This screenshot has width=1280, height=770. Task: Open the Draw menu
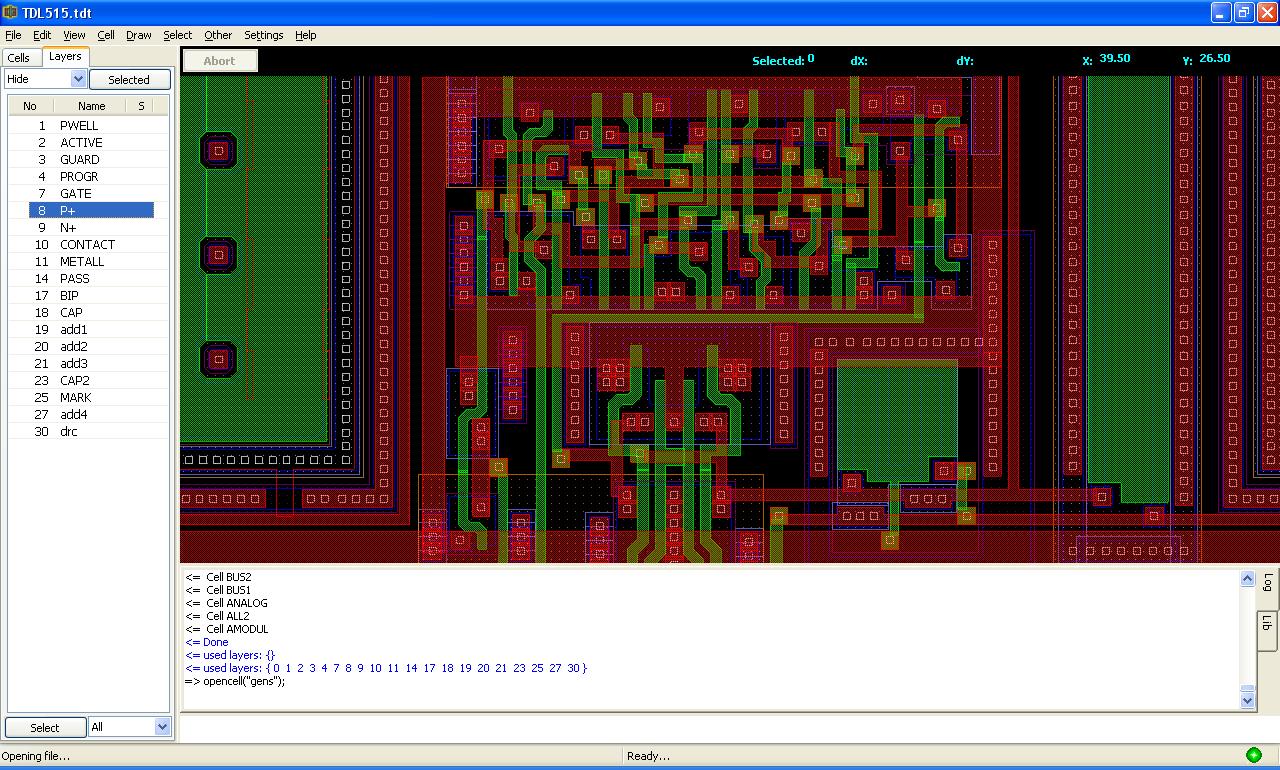click(139, 35)
